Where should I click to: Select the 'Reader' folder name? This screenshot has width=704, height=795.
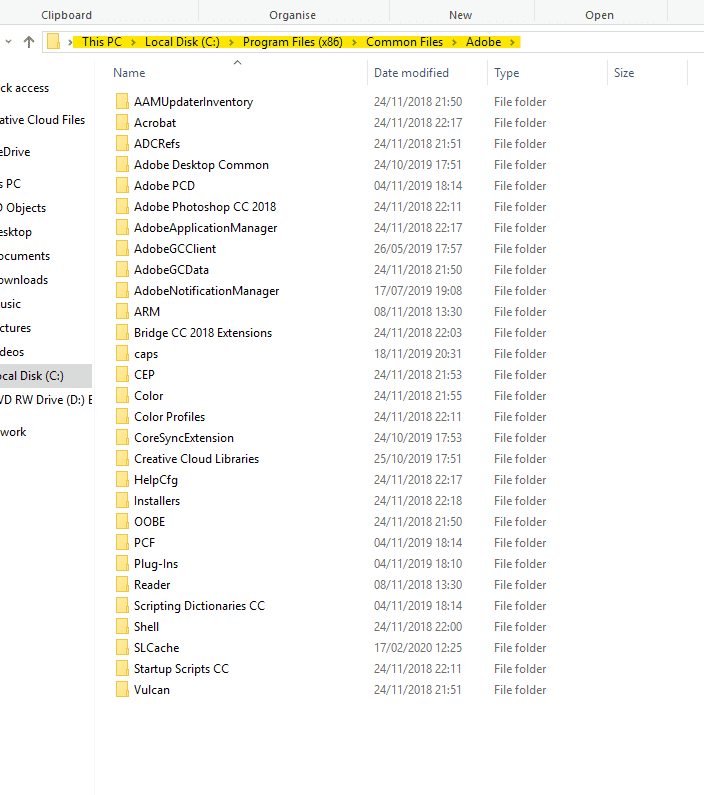[152, 585]
